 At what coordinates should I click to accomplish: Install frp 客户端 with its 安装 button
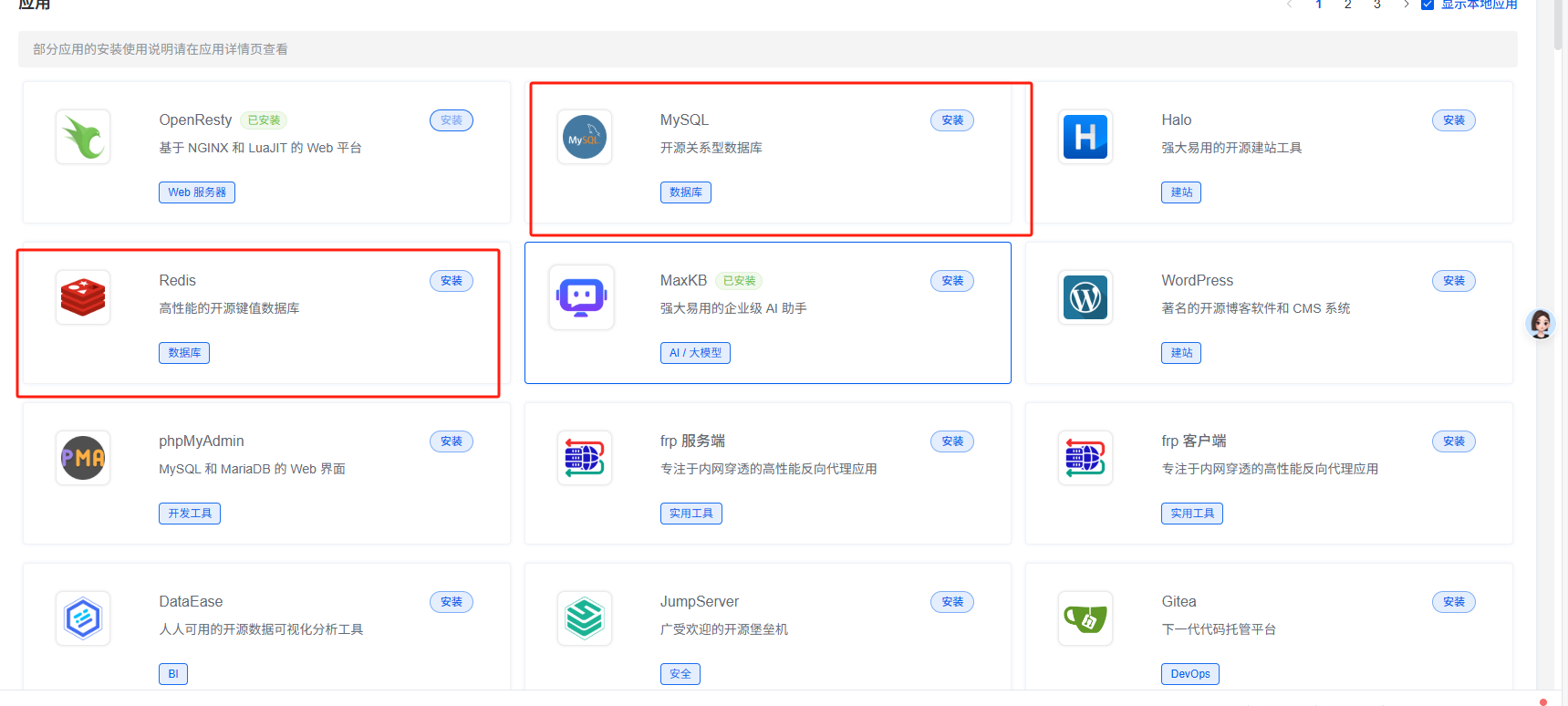coord(1454,441)
